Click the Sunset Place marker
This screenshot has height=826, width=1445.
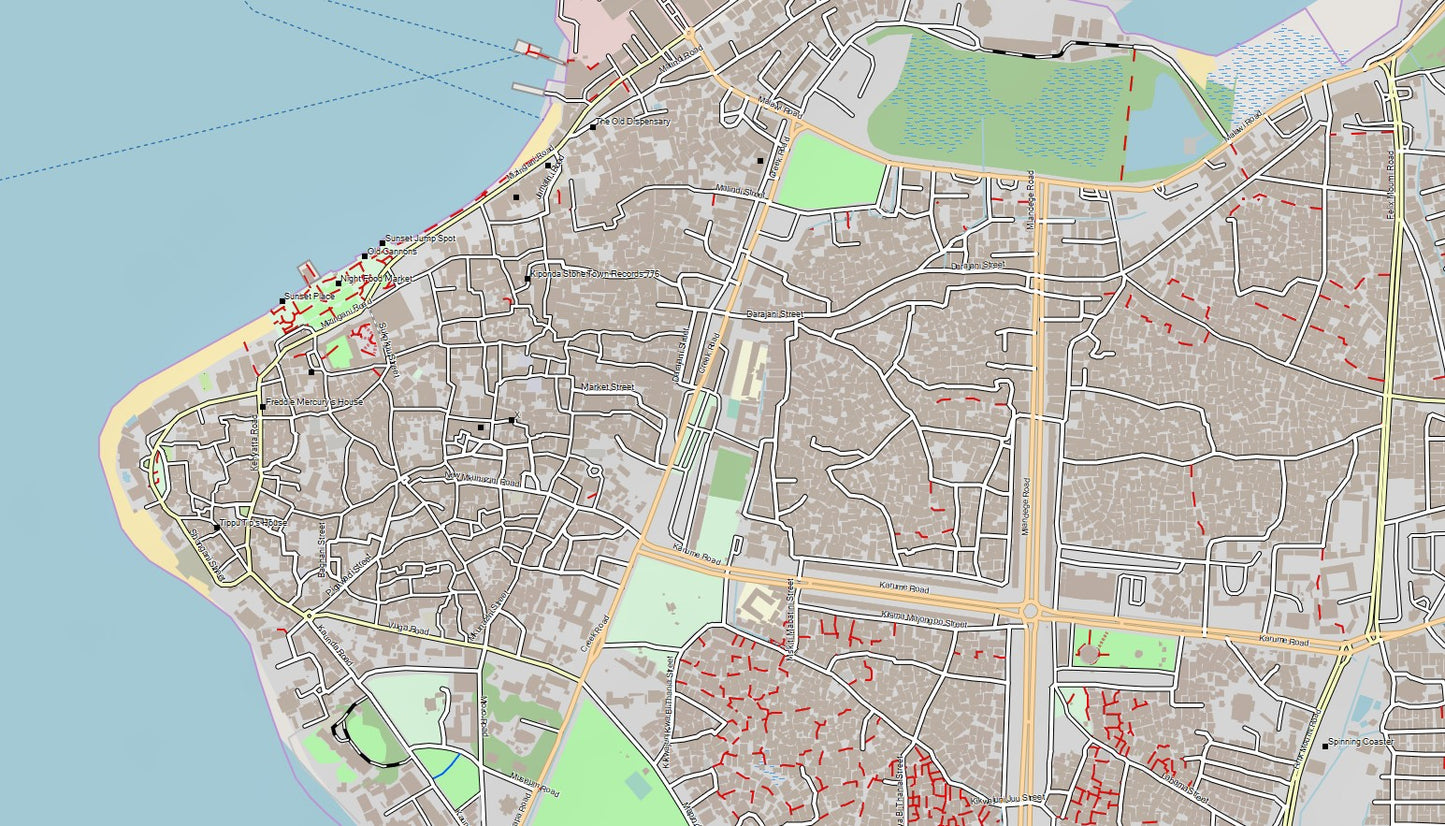pos(282,300)
